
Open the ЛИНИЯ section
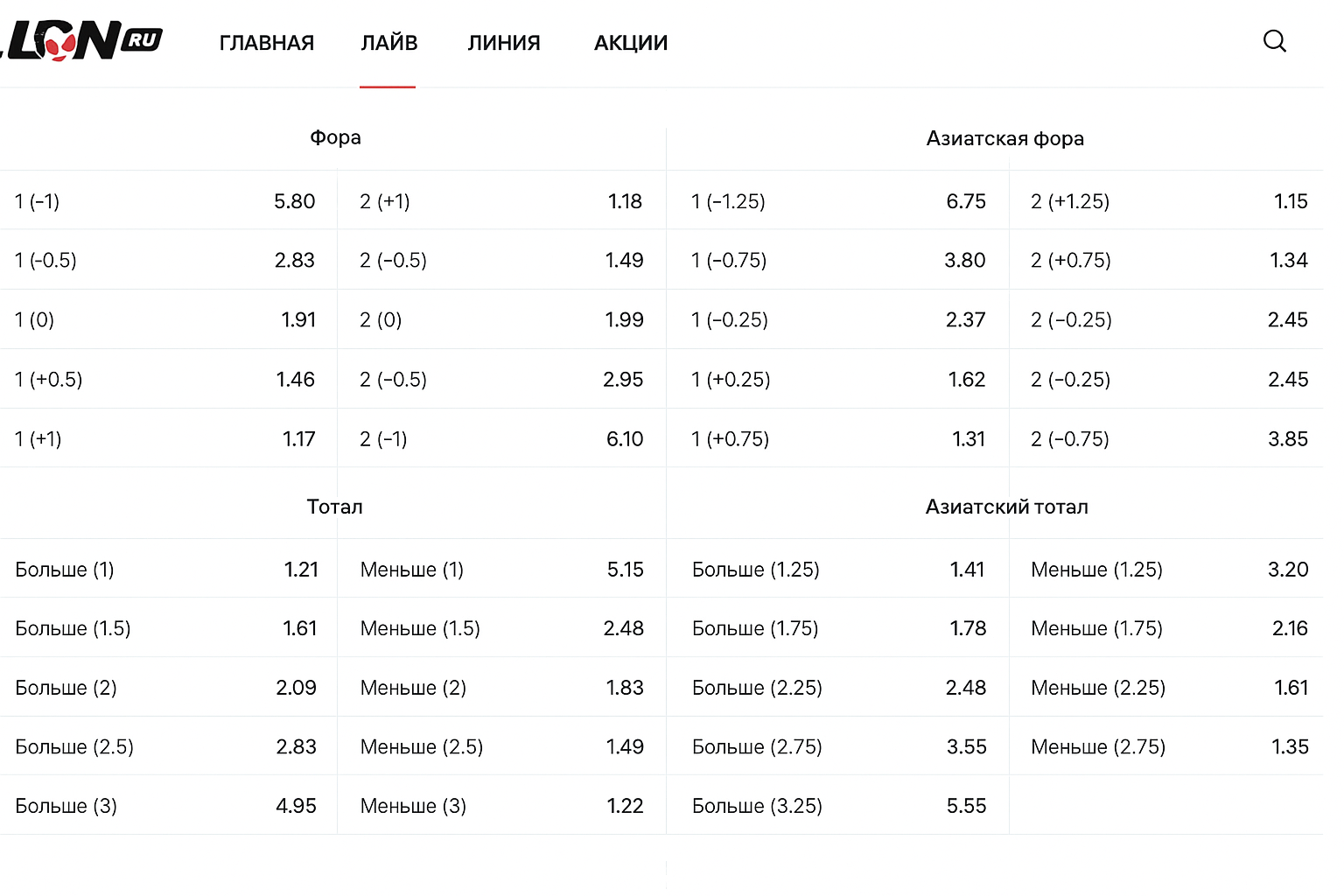[x=504, y=43]
